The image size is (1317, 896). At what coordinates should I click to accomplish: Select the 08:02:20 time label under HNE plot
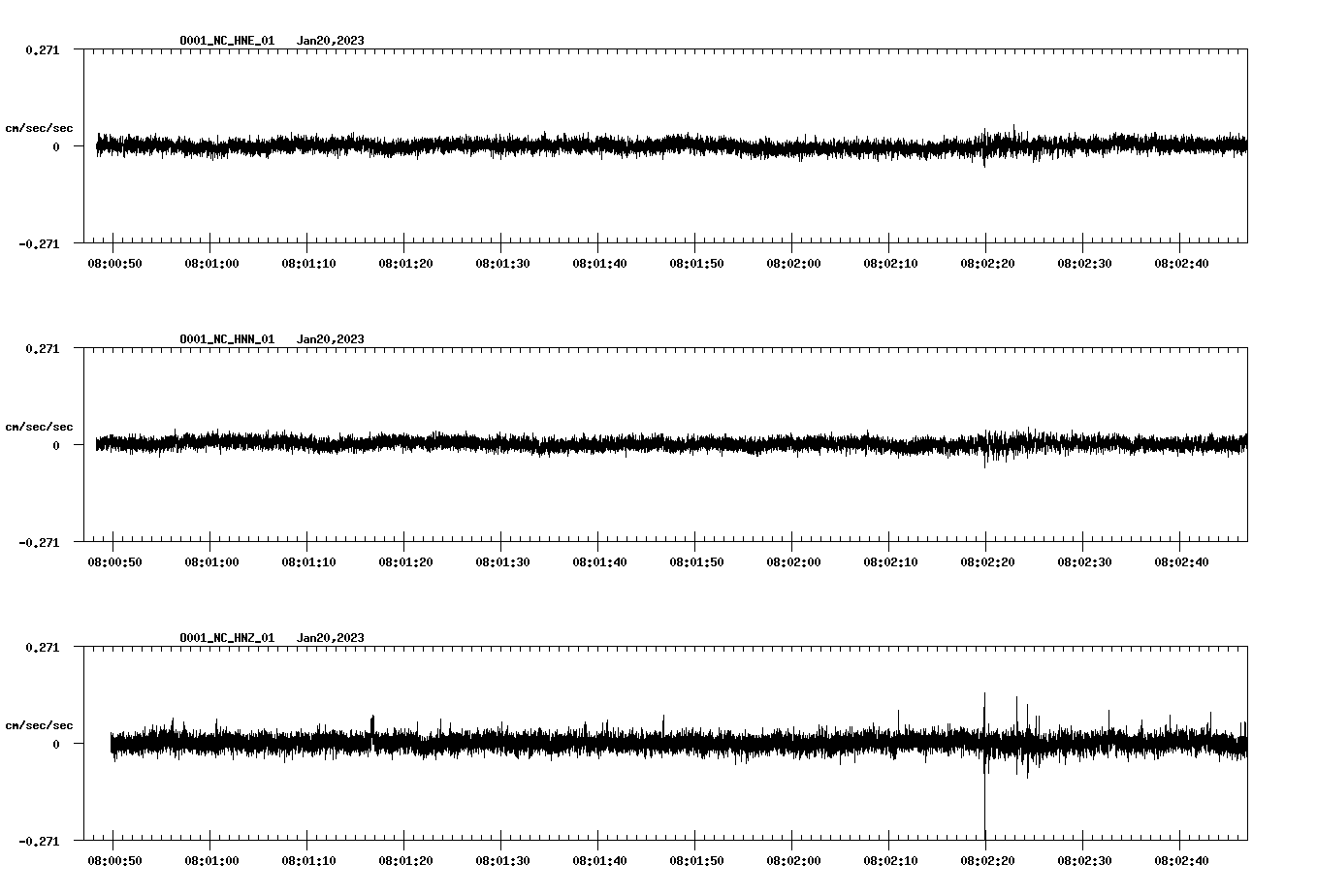pos(987,263)
